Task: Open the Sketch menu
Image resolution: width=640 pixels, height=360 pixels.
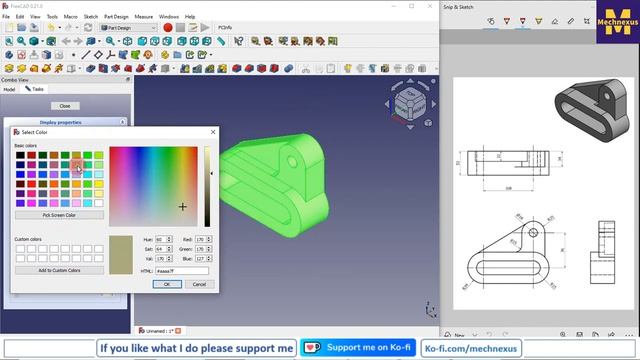Action: 91,17
